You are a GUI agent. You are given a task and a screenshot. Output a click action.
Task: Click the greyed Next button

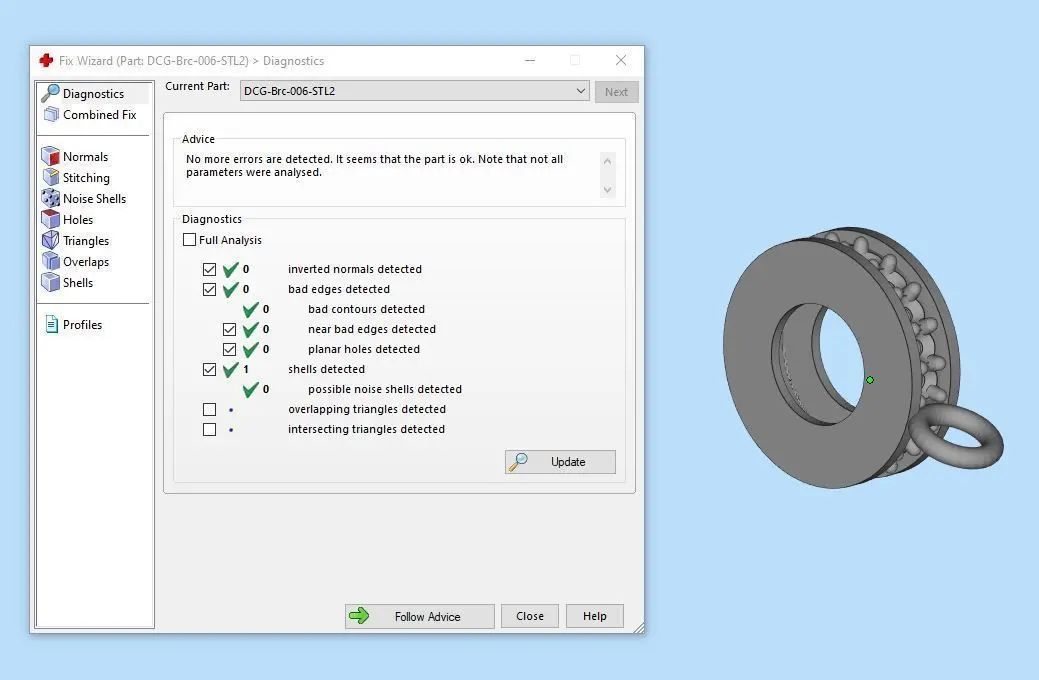616,91
